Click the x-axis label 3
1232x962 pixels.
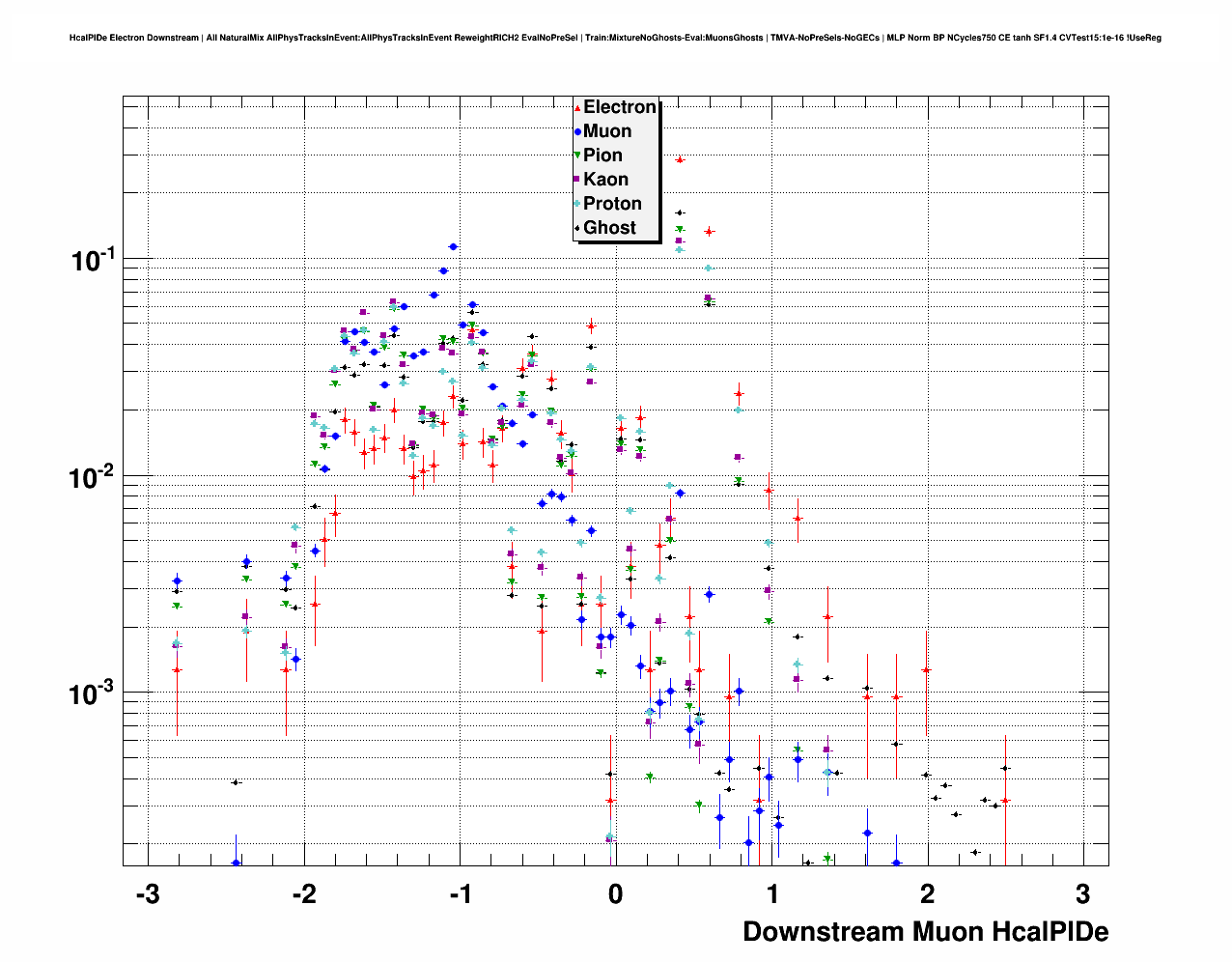(1083, 893)
